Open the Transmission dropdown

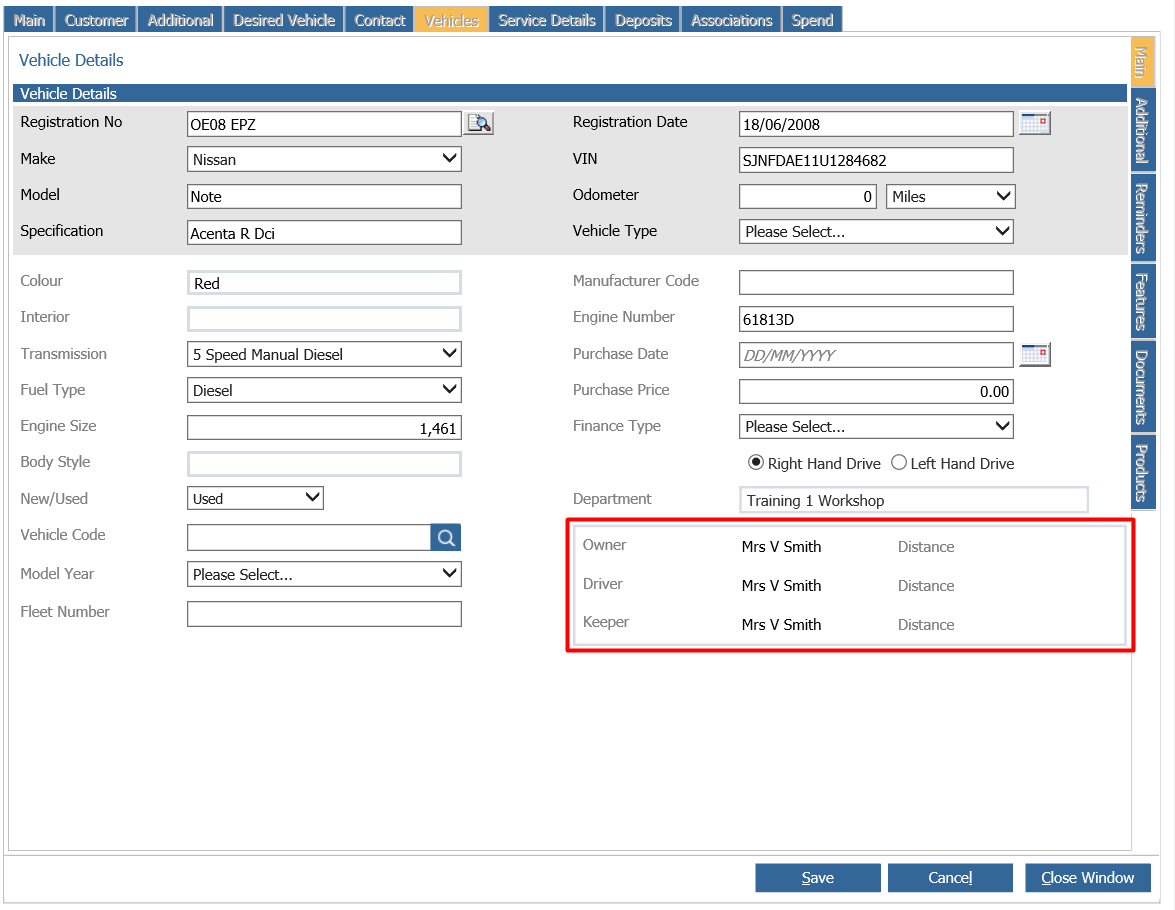[324, 354]
